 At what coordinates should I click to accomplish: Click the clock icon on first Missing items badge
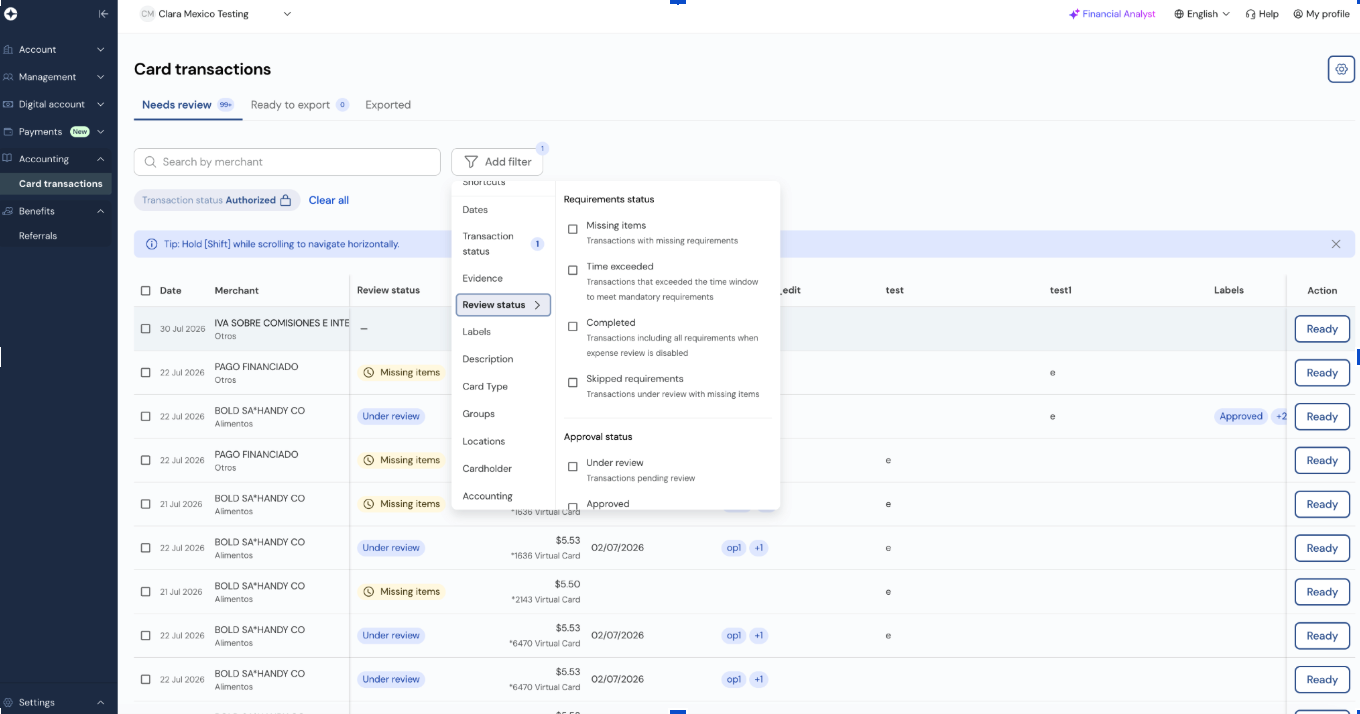368,372
